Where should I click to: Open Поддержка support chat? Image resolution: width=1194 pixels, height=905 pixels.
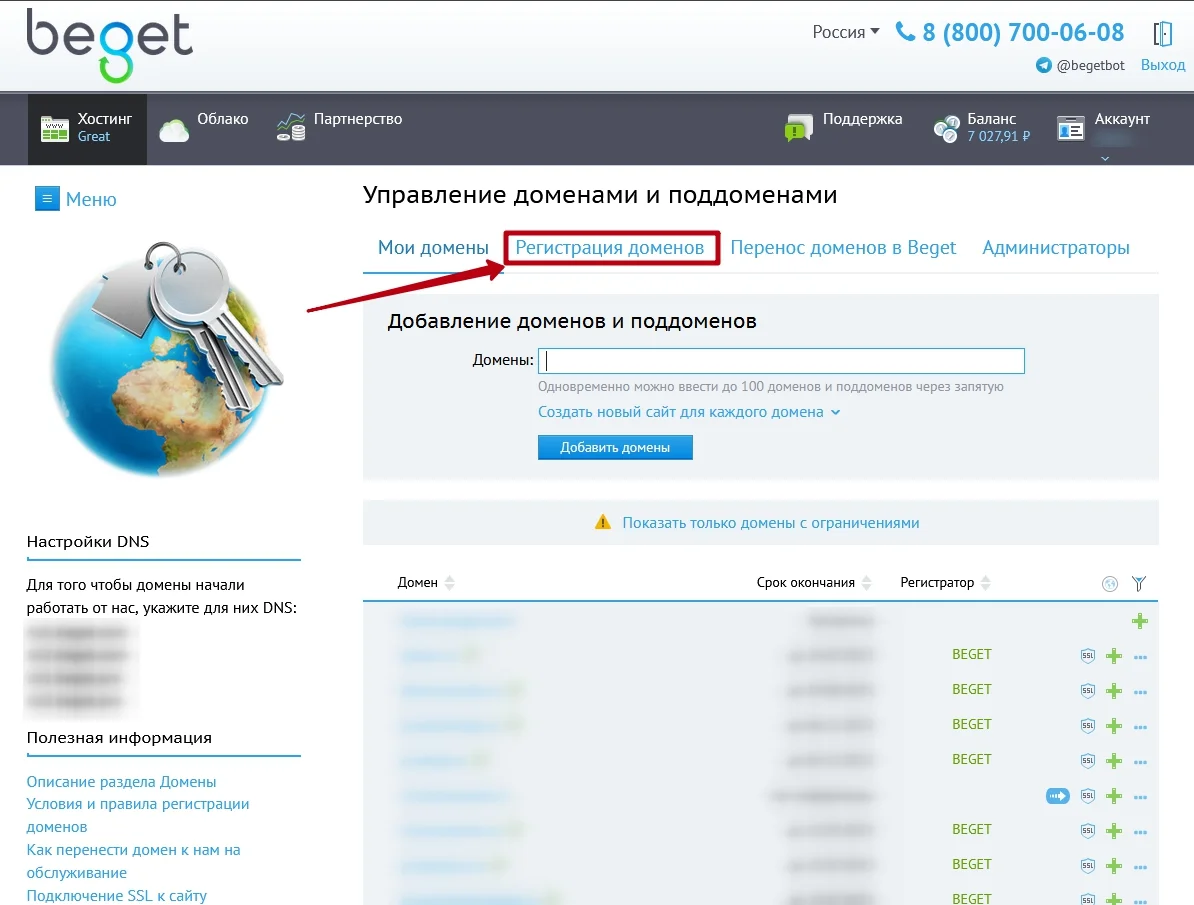(843, 128)
